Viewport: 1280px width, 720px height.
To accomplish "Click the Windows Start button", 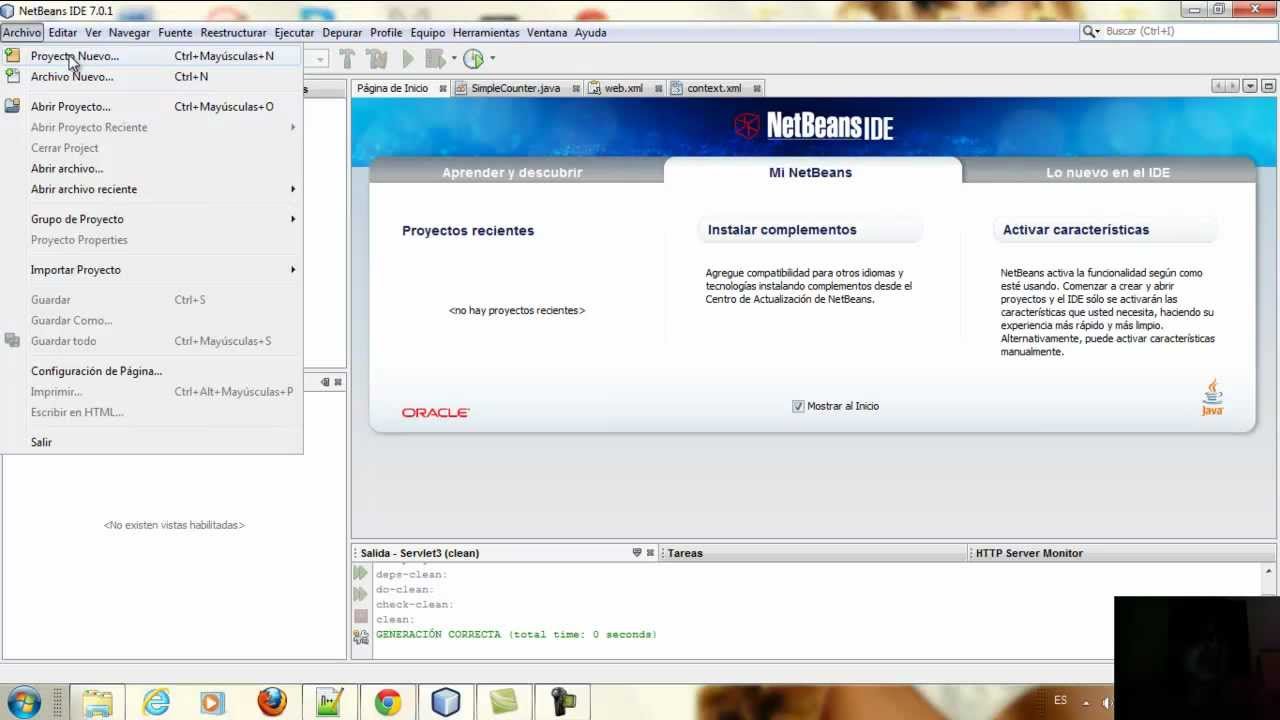I will (x=23, y=702).
